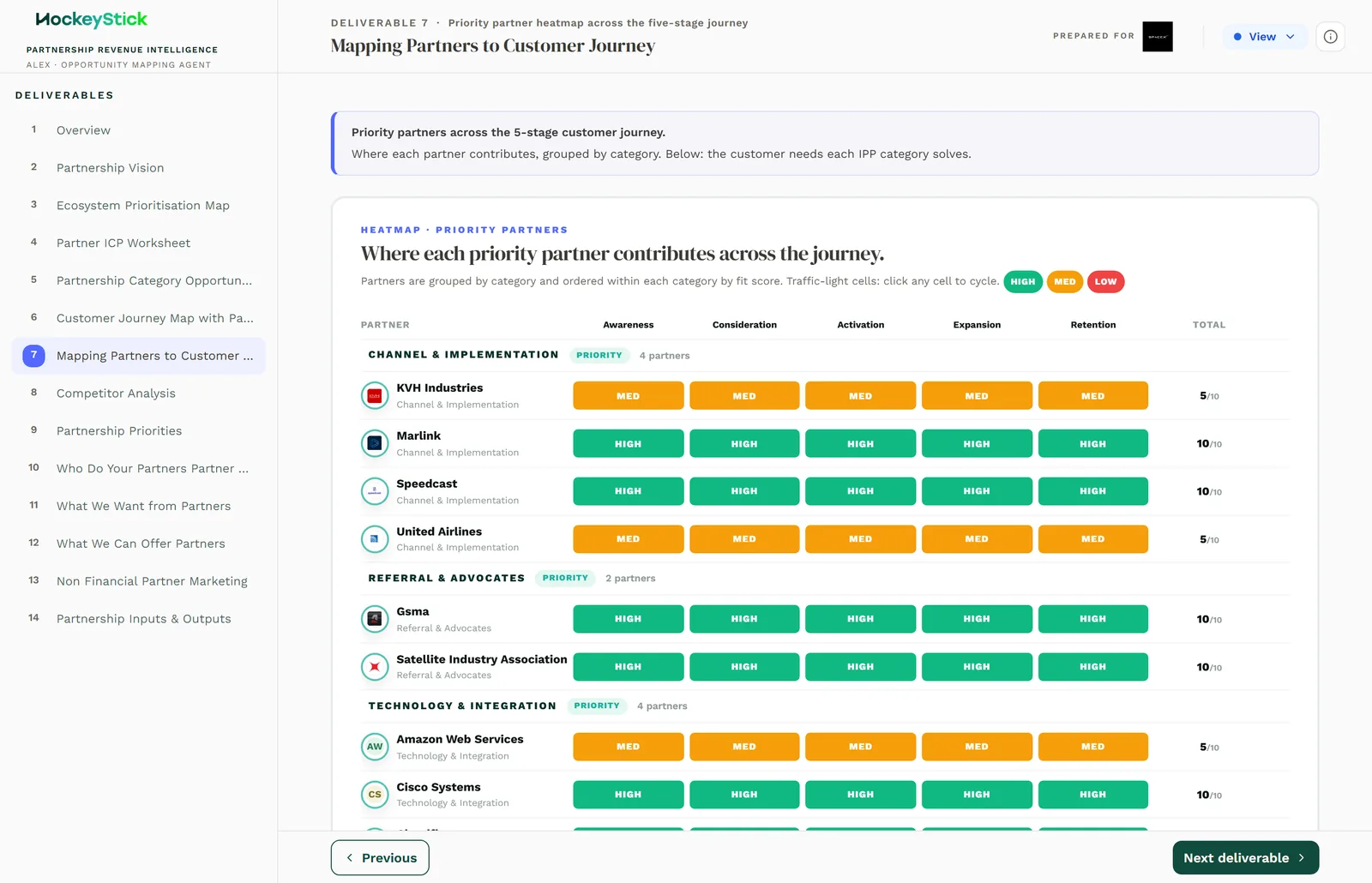Click the Retention column header
1372x883 pixels.
[x=1092, y=325]
